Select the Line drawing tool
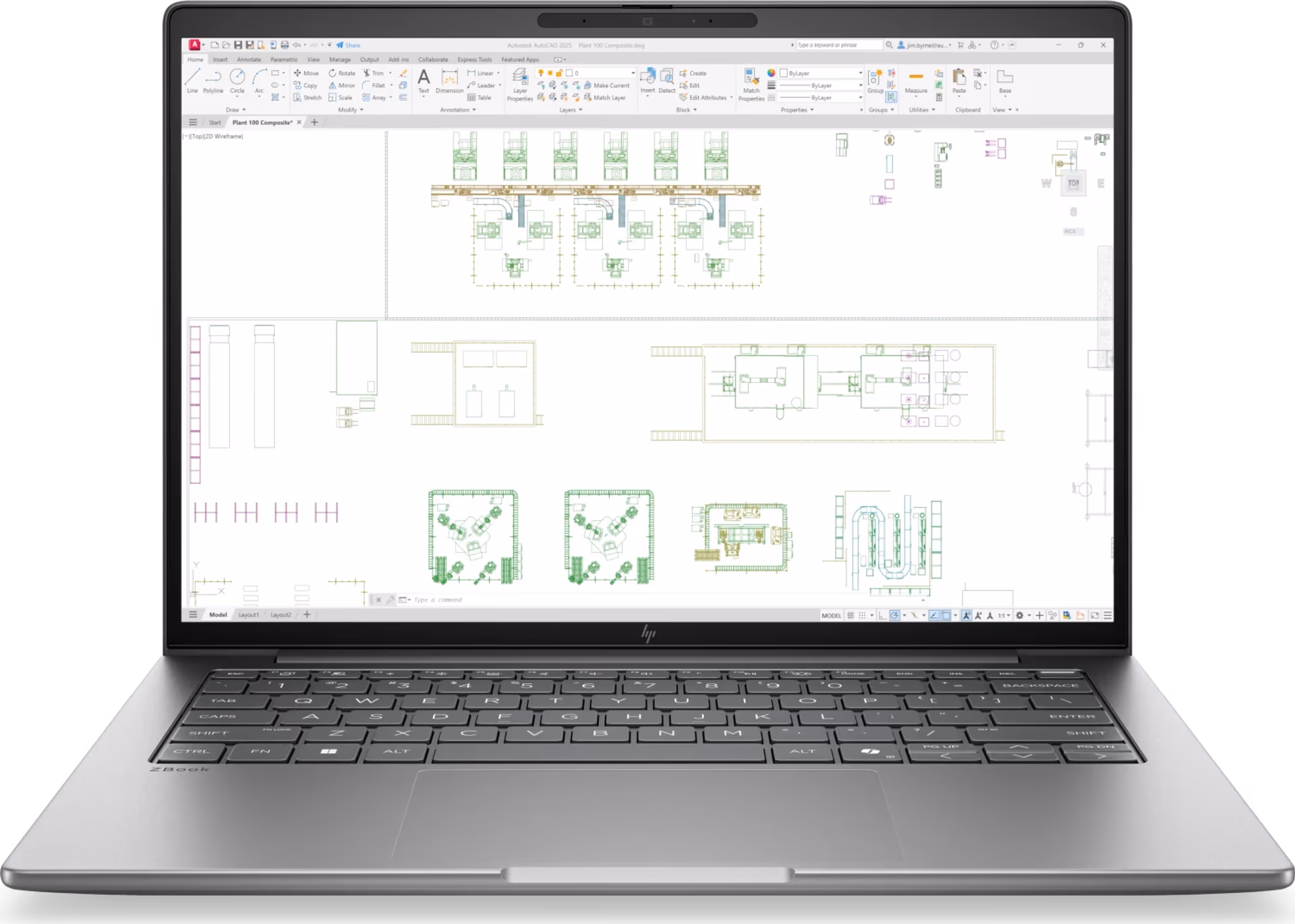1295x924 pixels. click(x=192, y=80)
